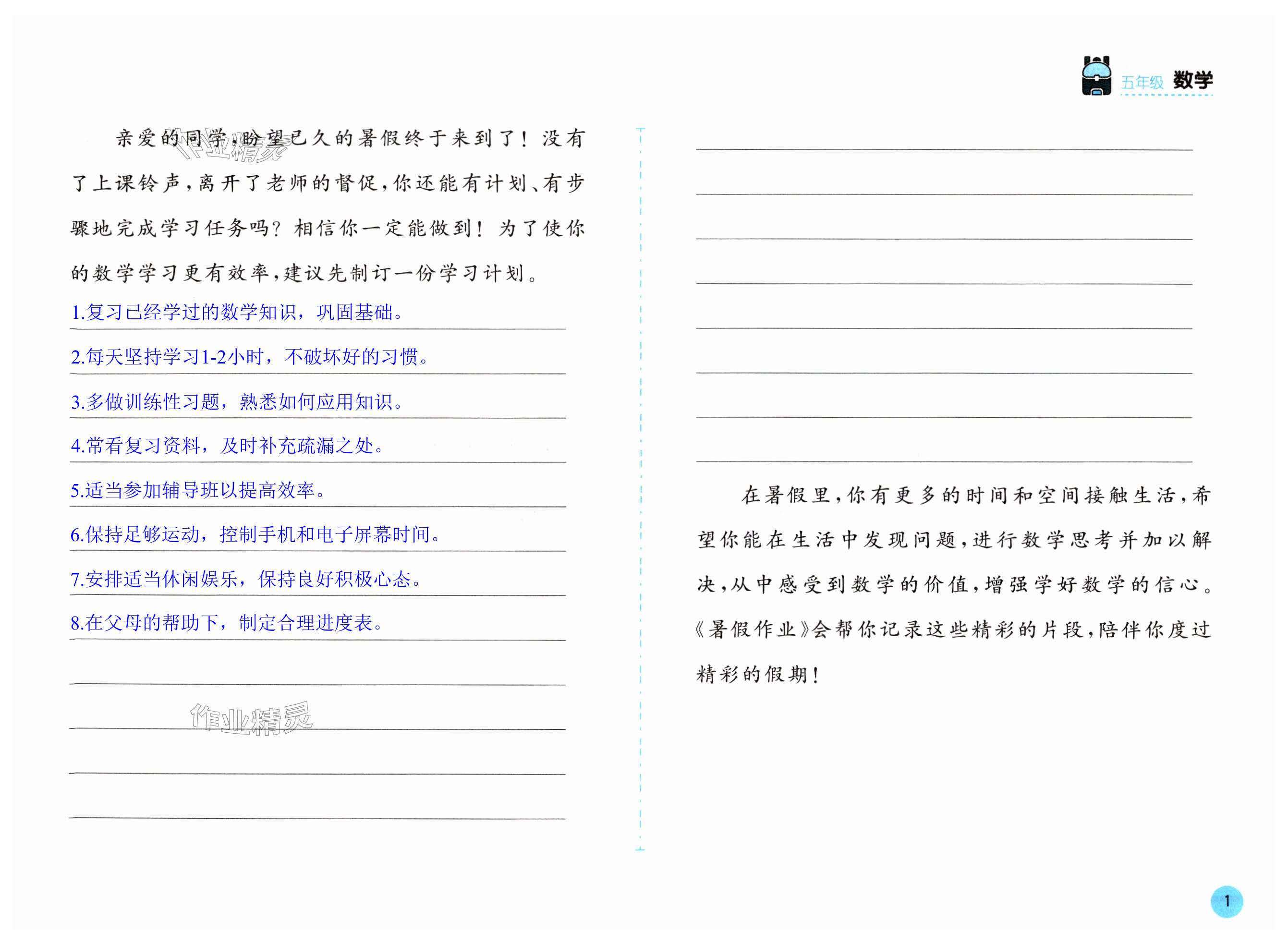Select answer line 7 about 安排适当休闲娱乐
Screen dimensions: 1288x944
coord(246,580)
